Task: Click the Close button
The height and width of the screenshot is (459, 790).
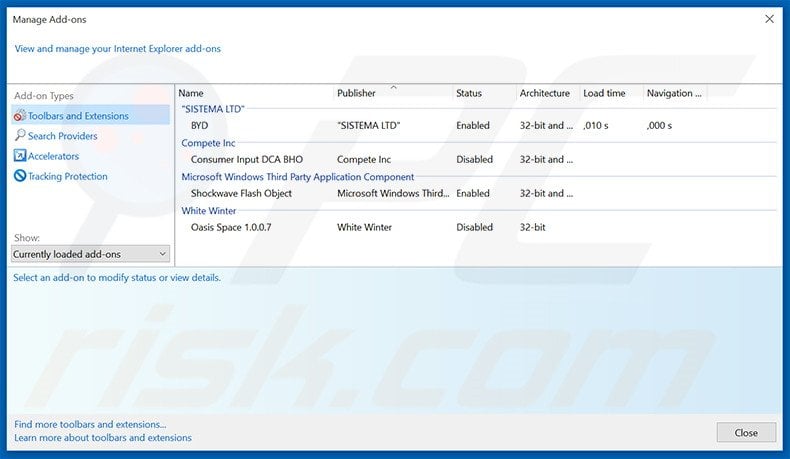Action: [746, 432]
